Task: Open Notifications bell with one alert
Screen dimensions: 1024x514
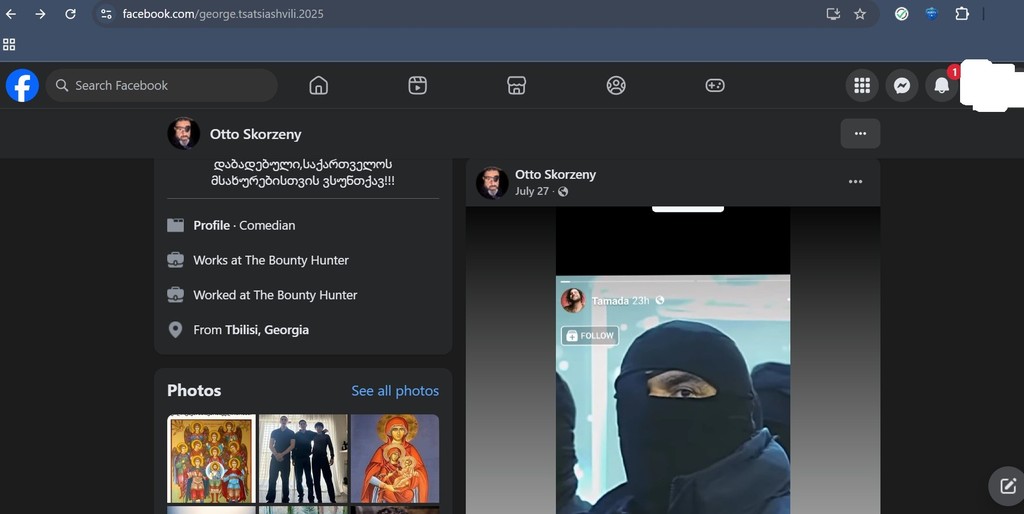Action: [942, 86]
